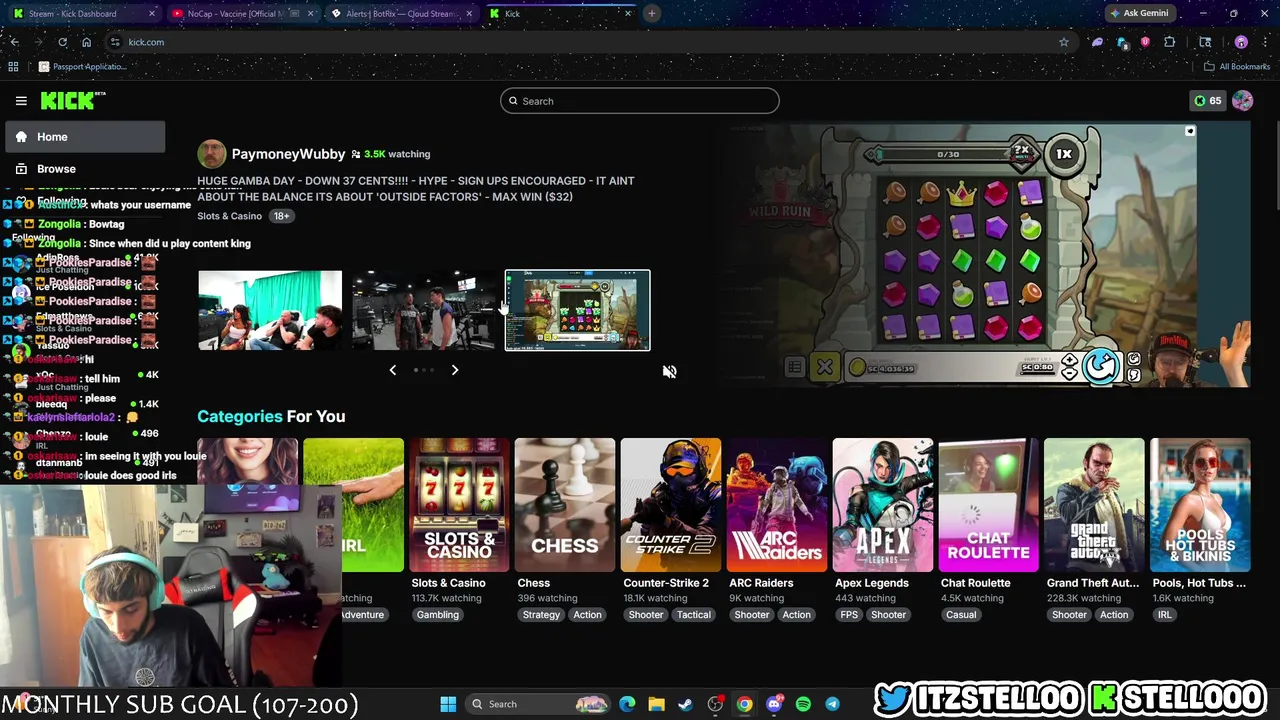The width and height of the screenshot is (1280, 720).
Task: Open the Grand Theft Auto category card
Action: 1094,505
